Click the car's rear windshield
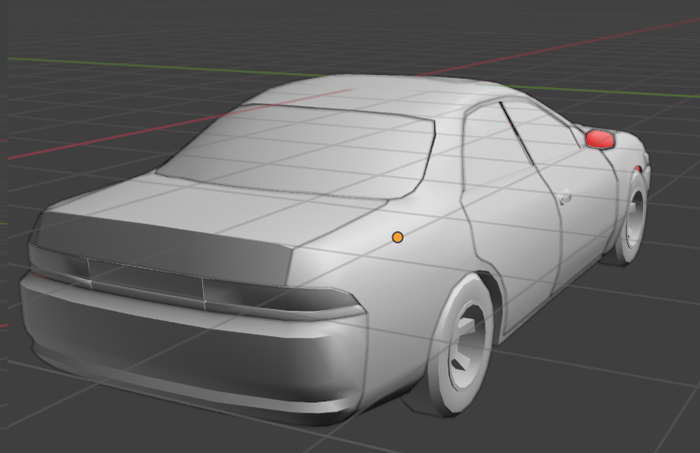 click(300, 150)
